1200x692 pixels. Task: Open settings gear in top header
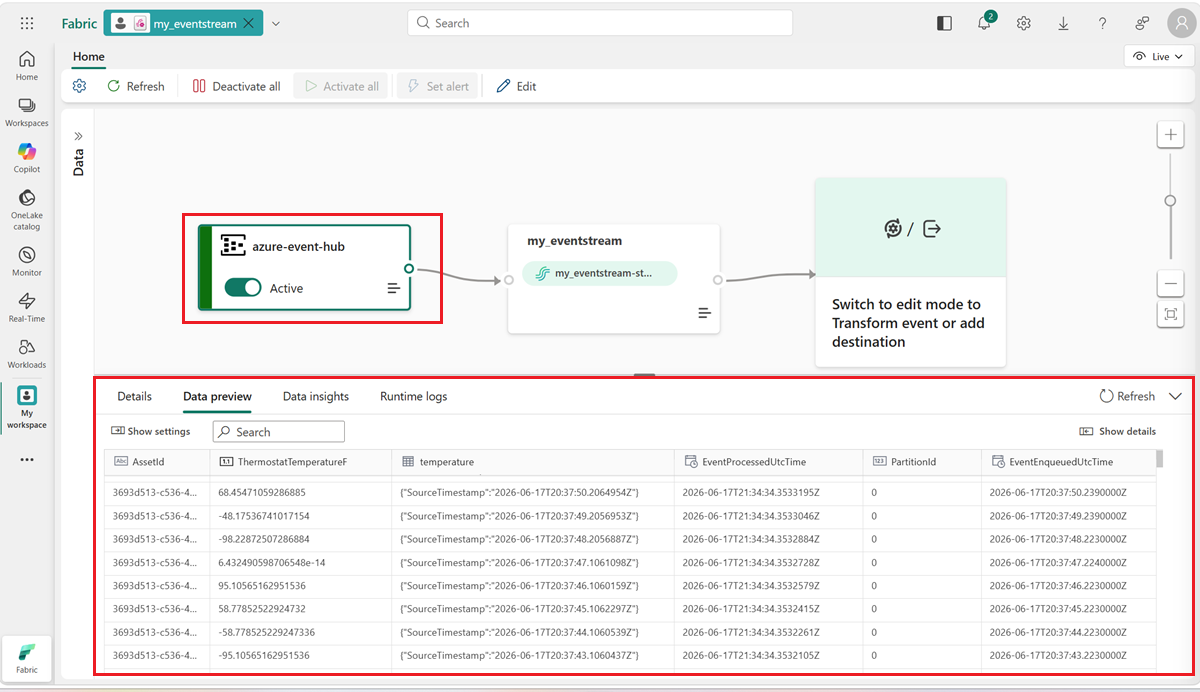(1024, 23)
